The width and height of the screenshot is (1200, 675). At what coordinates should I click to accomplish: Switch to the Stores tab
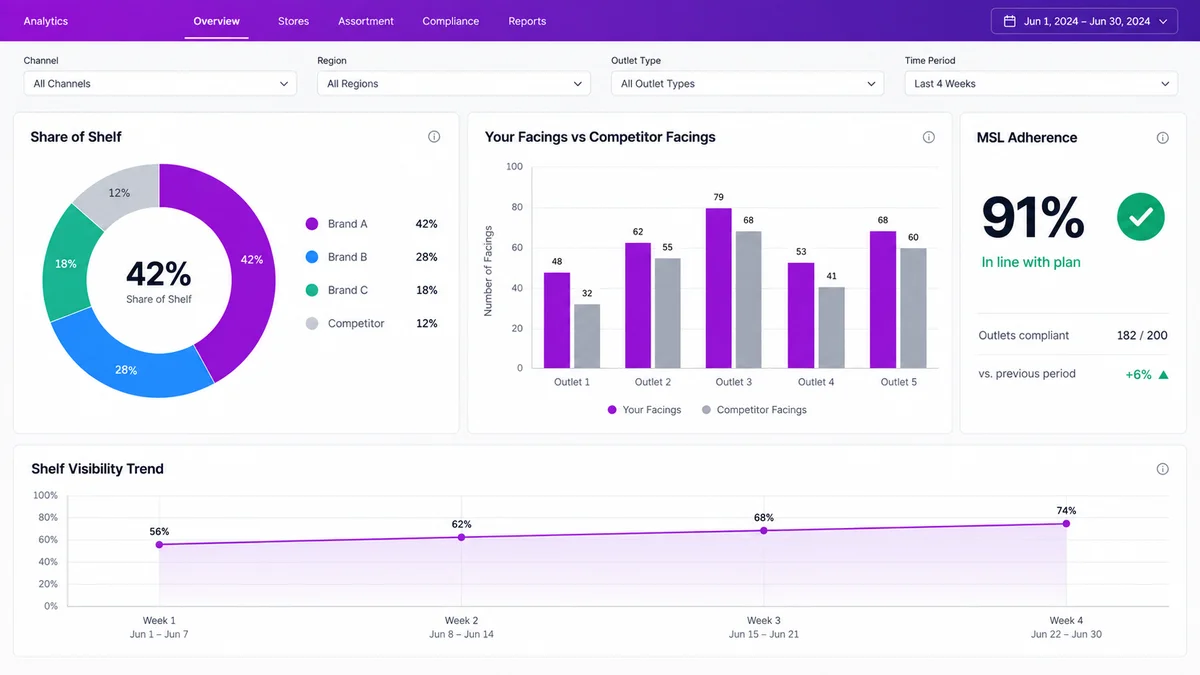pos(293,21)
